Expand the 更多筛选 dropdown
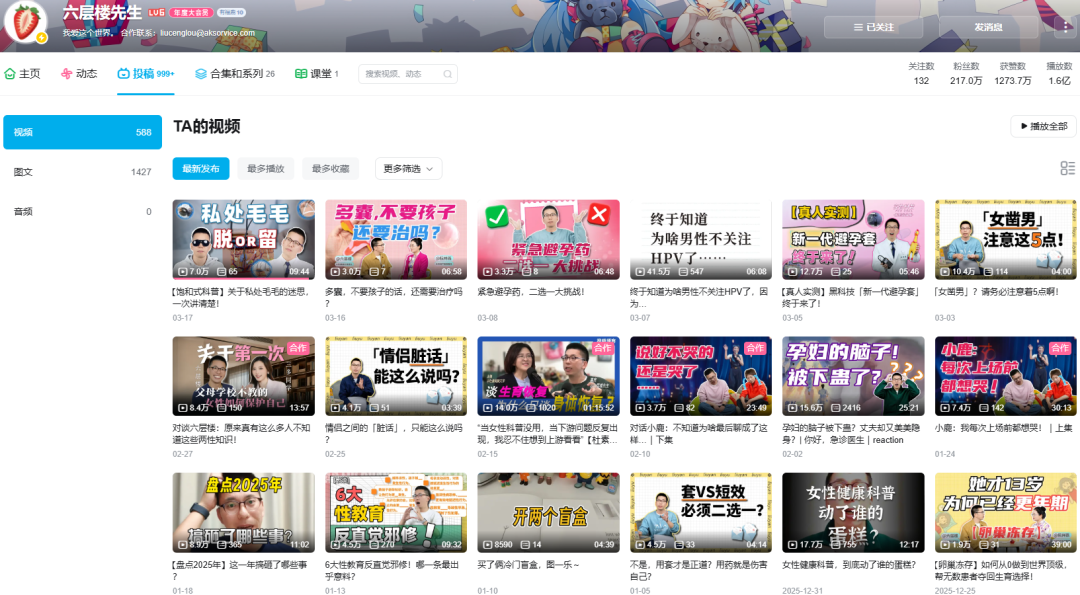The height and width of the screenshot is (595, 1080). 408,169
